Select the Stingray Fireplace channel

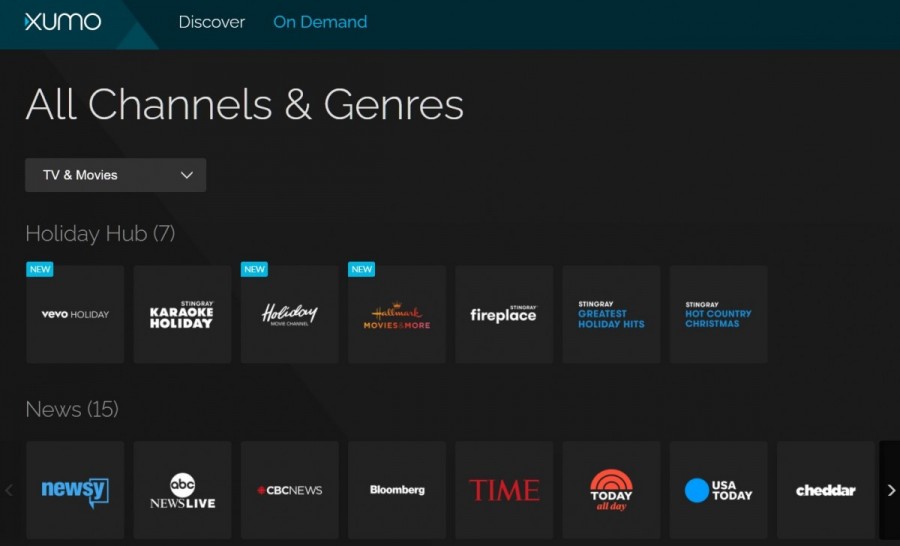click(x=504, y=314)
